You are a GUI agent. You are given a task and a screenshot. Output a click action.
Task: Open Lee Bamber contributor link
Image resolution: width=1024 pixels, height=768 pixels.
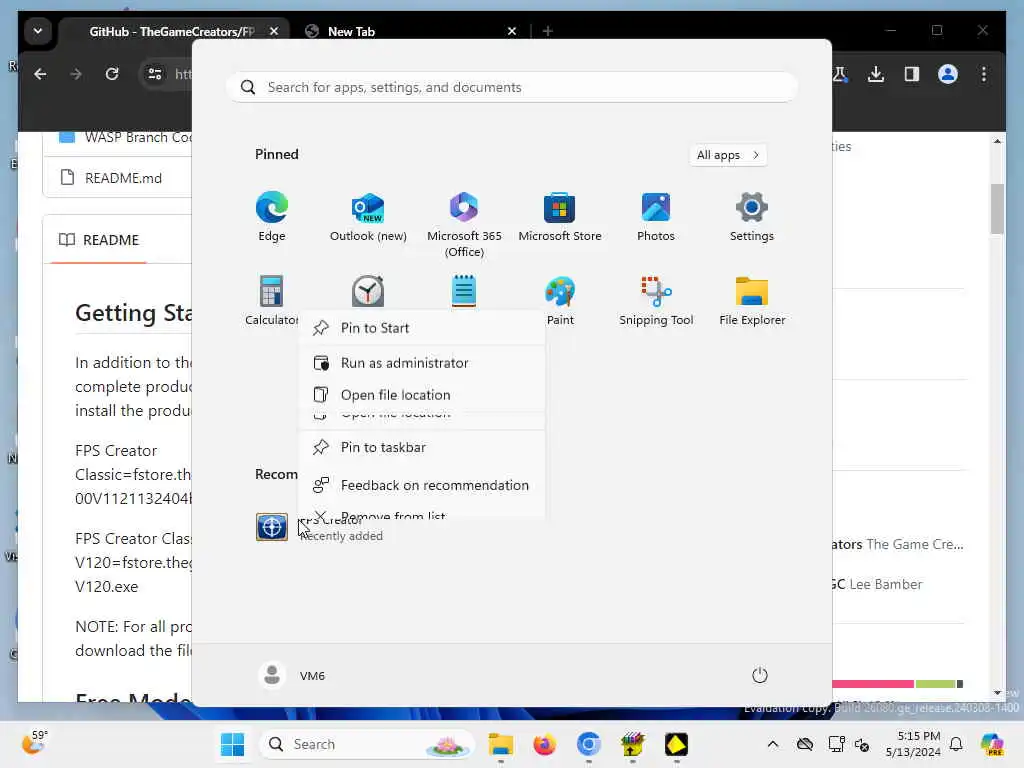[886, 584]
